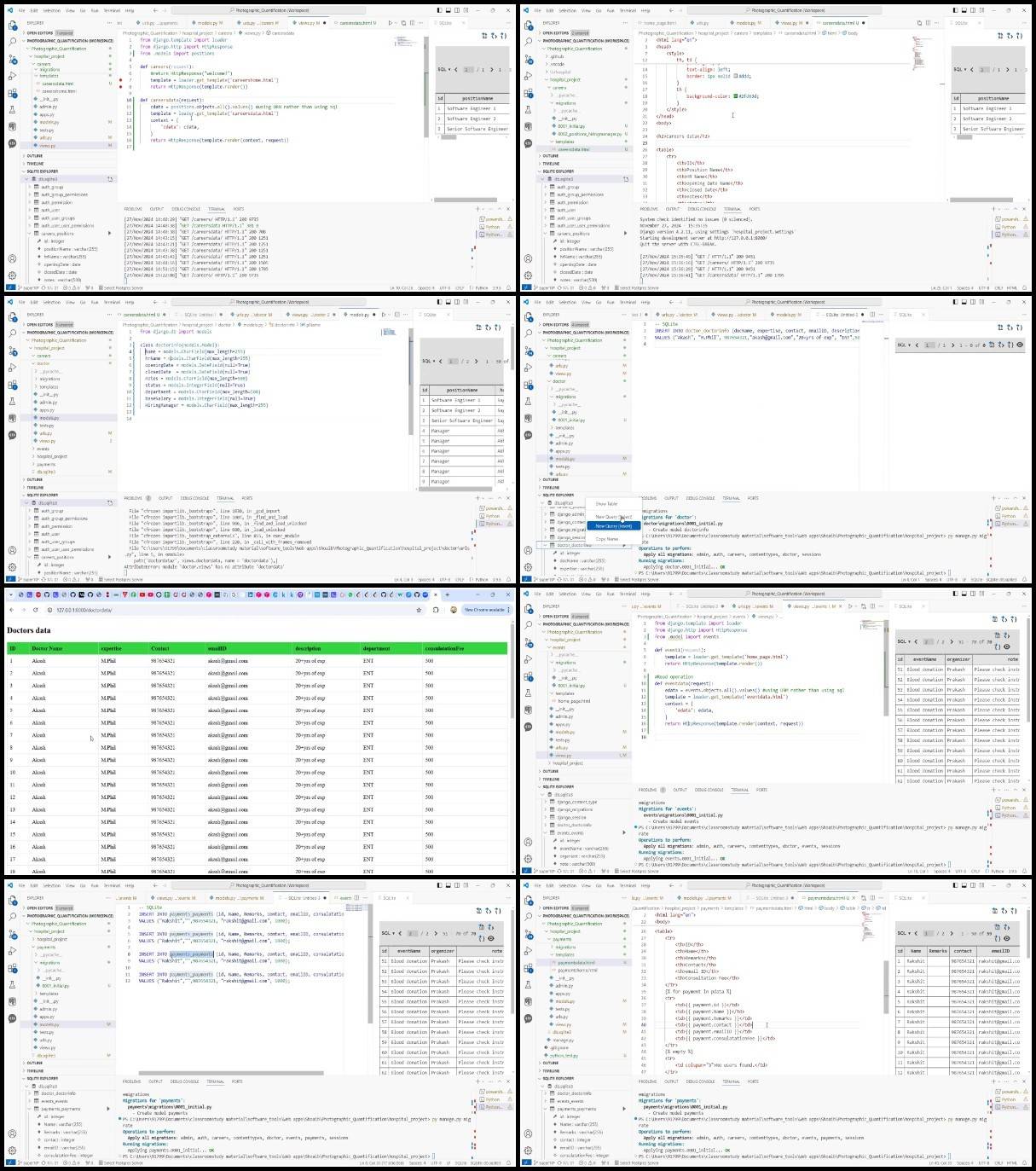Toggle breakpoint on line 7 in careers views.py
The image size is (1036, 1171).
(121, 80)
